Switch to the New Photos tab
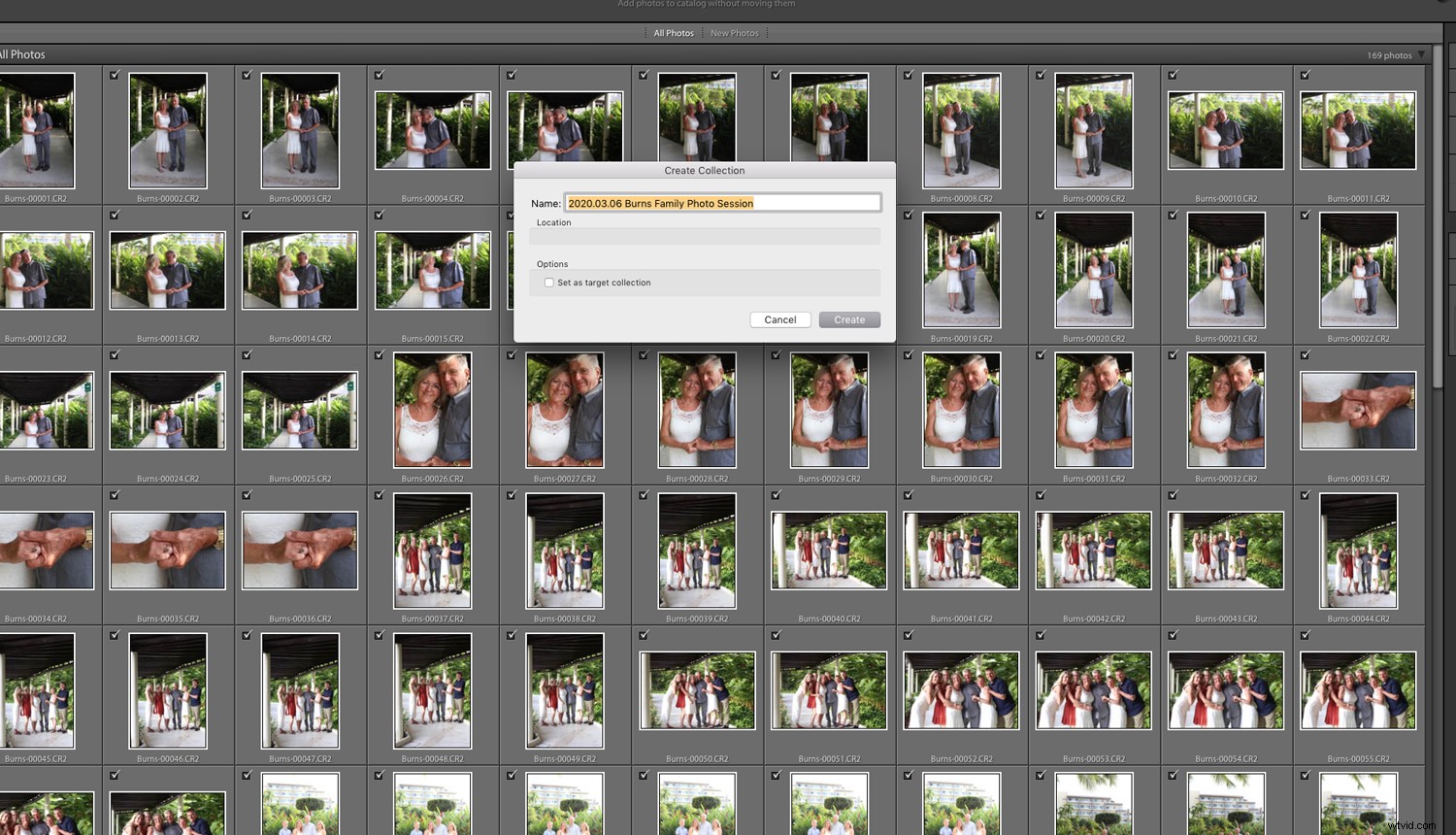The height and width of the screenshot is (835, 1456). (x=735, y=32)
